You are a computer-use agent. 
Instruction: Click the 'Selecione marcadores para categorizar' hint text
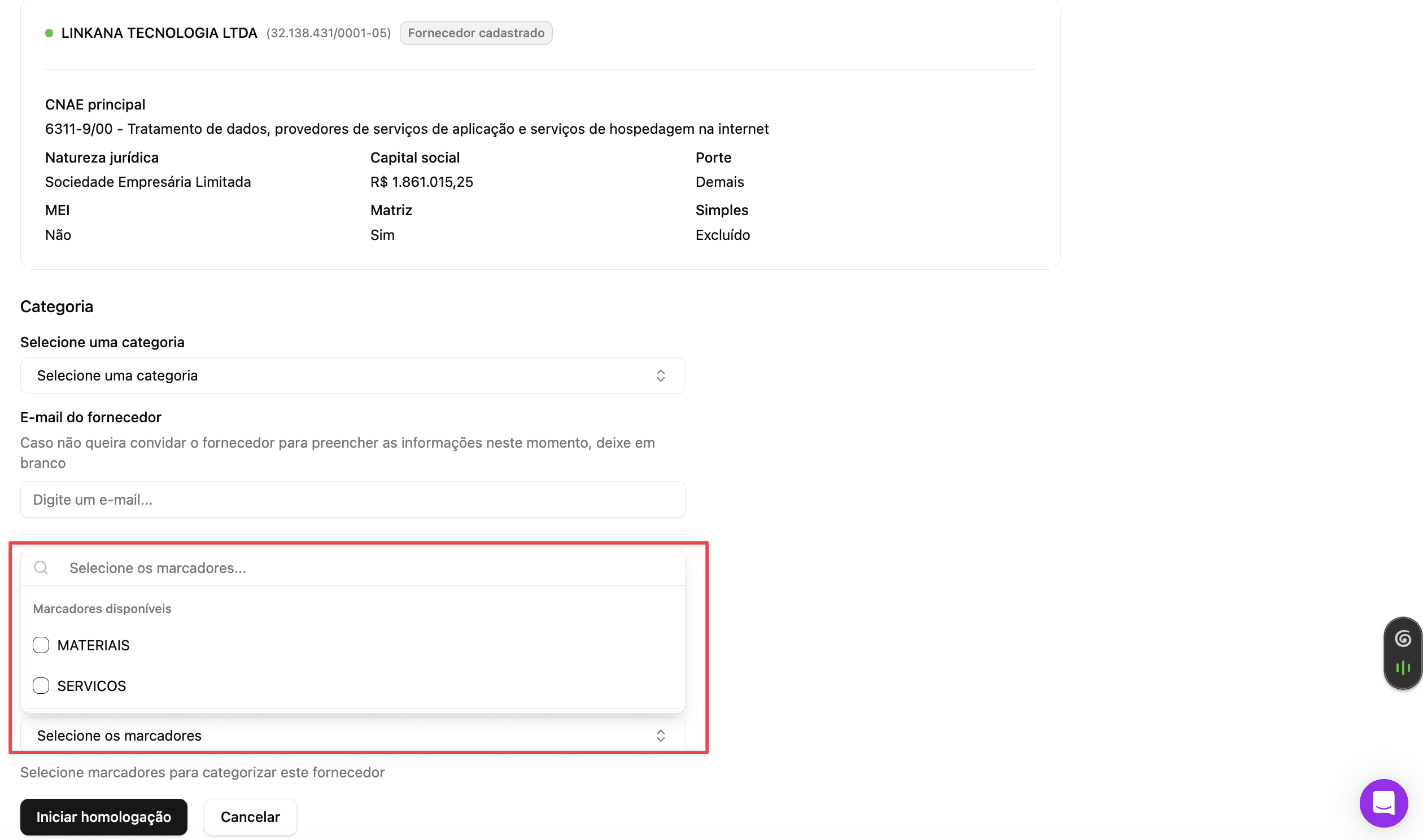tap(202, 772)
